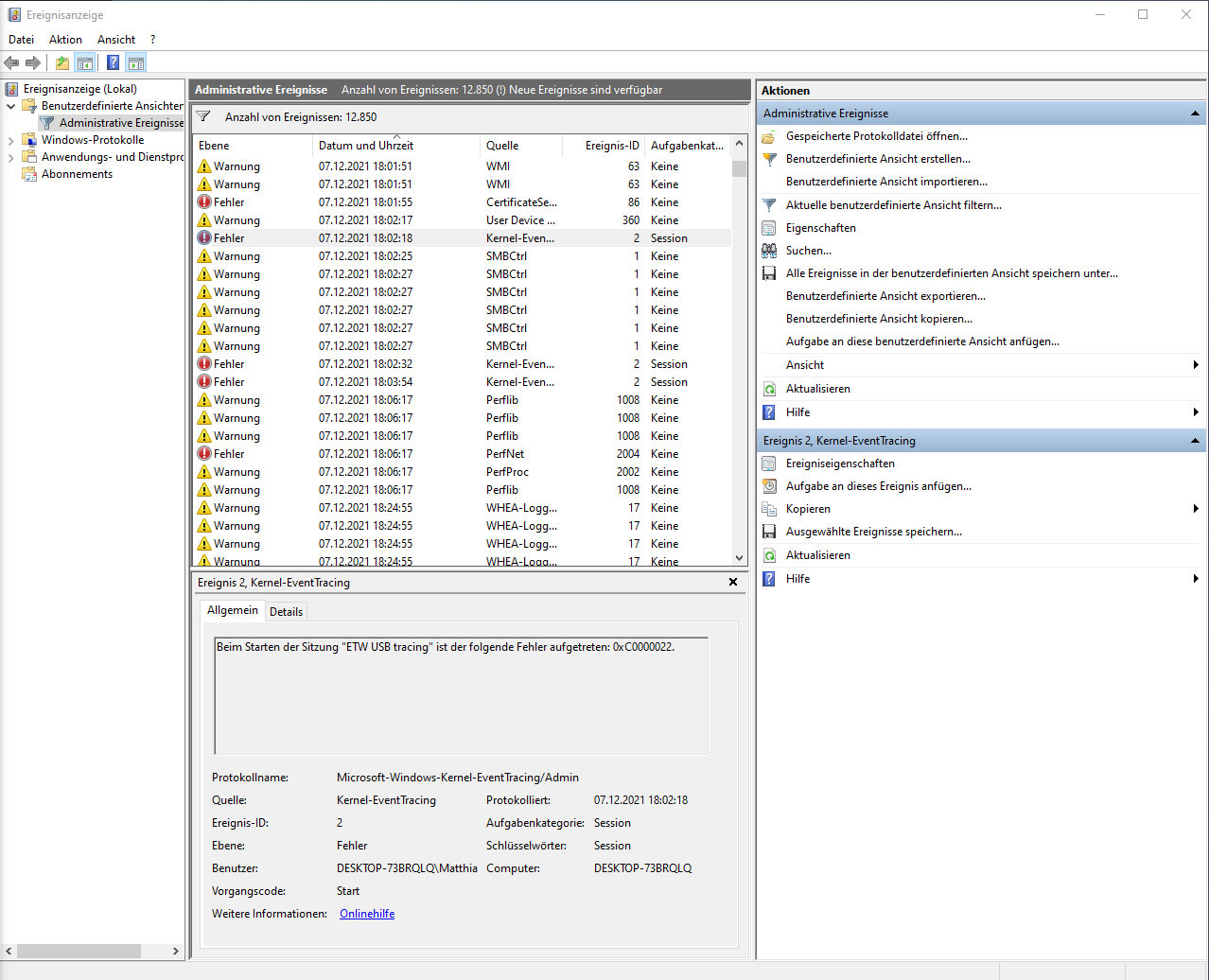Click Benutzerdefinierte Ansicht exportieren...
This screenshot has height=980, width=1209.
click(885, 296)
